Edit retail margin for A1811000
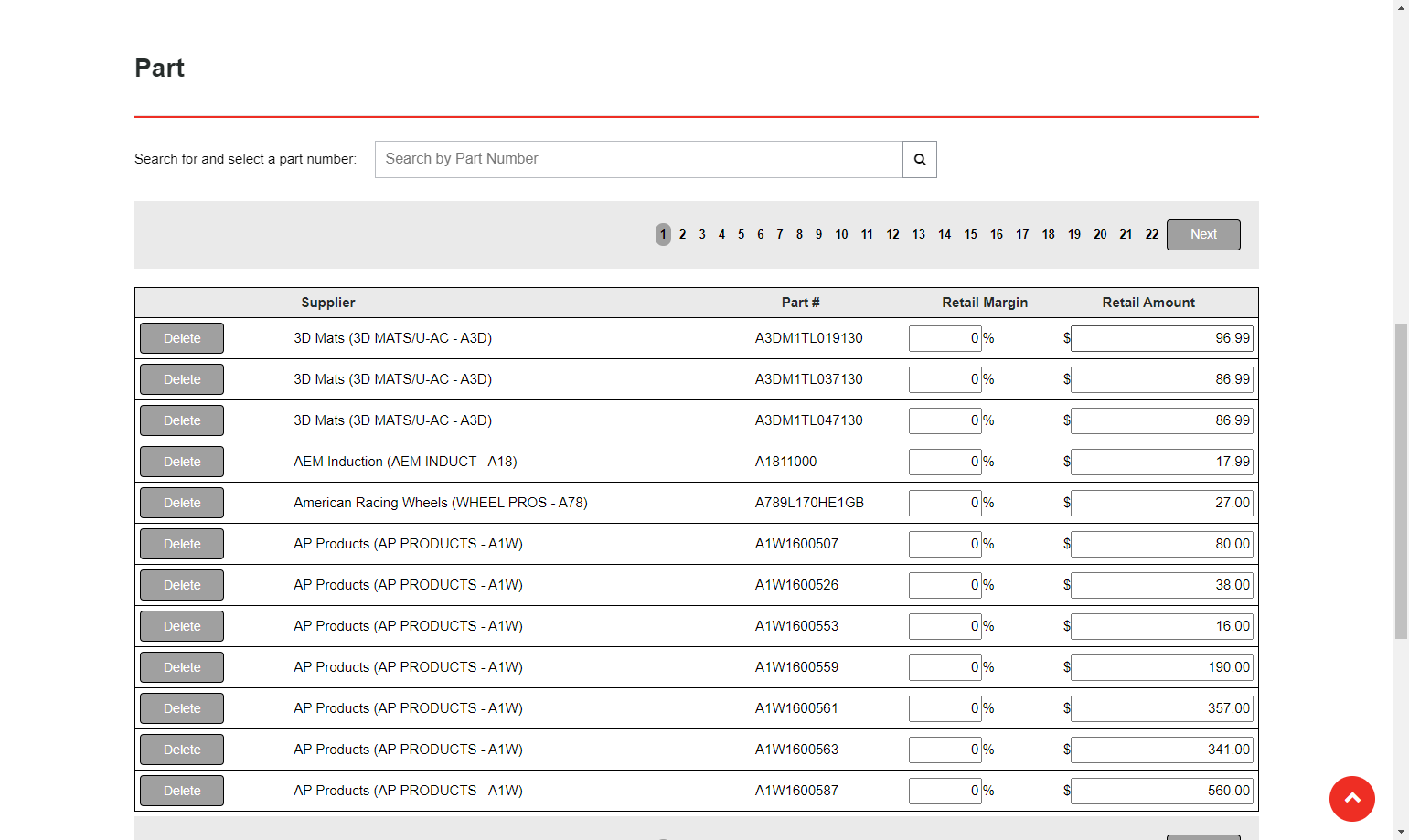The image size is (1409, 840). [945, 462]
